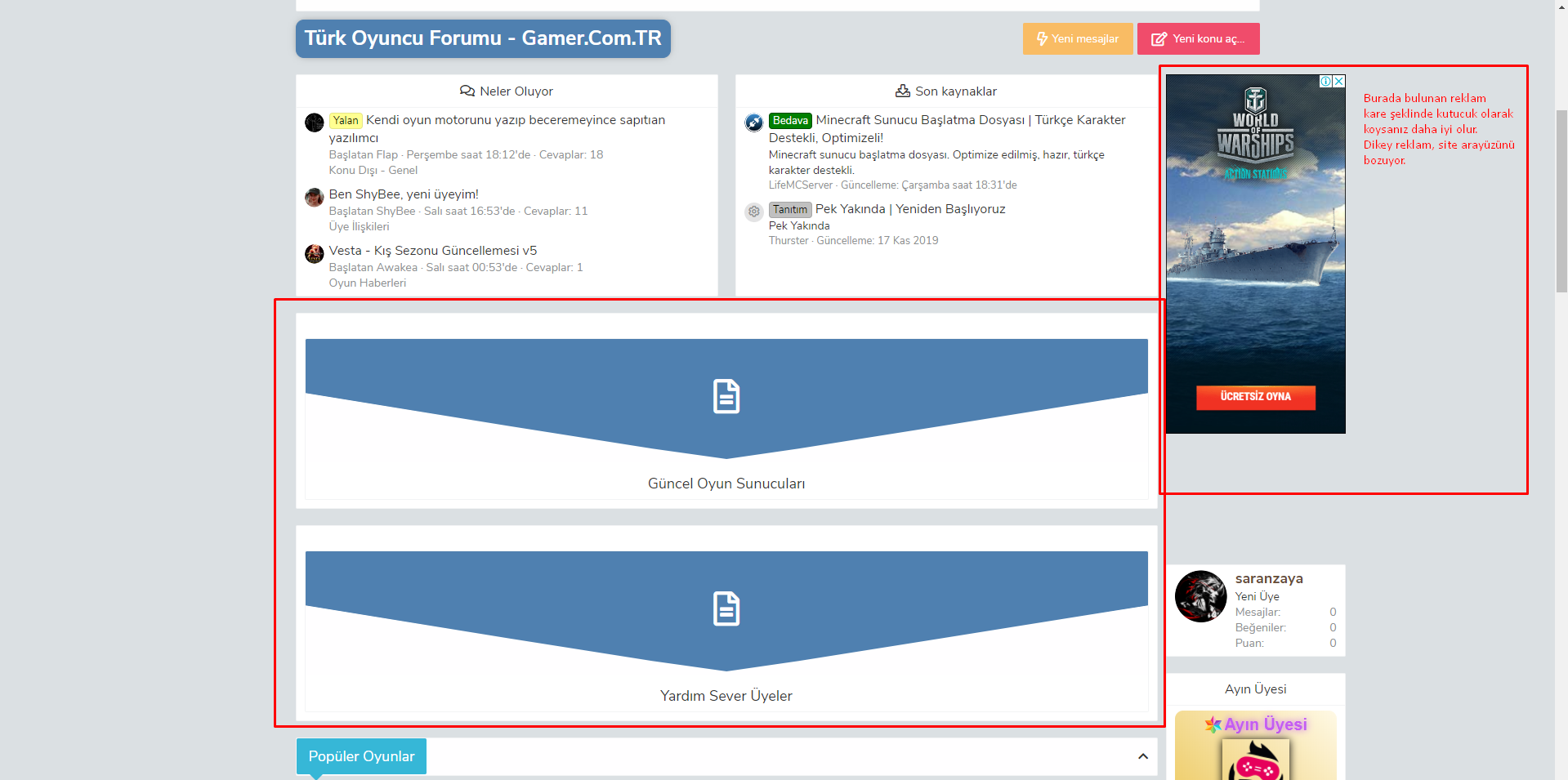Click the Bedava resource tag
The image size is (1568, 780).
point(790,120)
